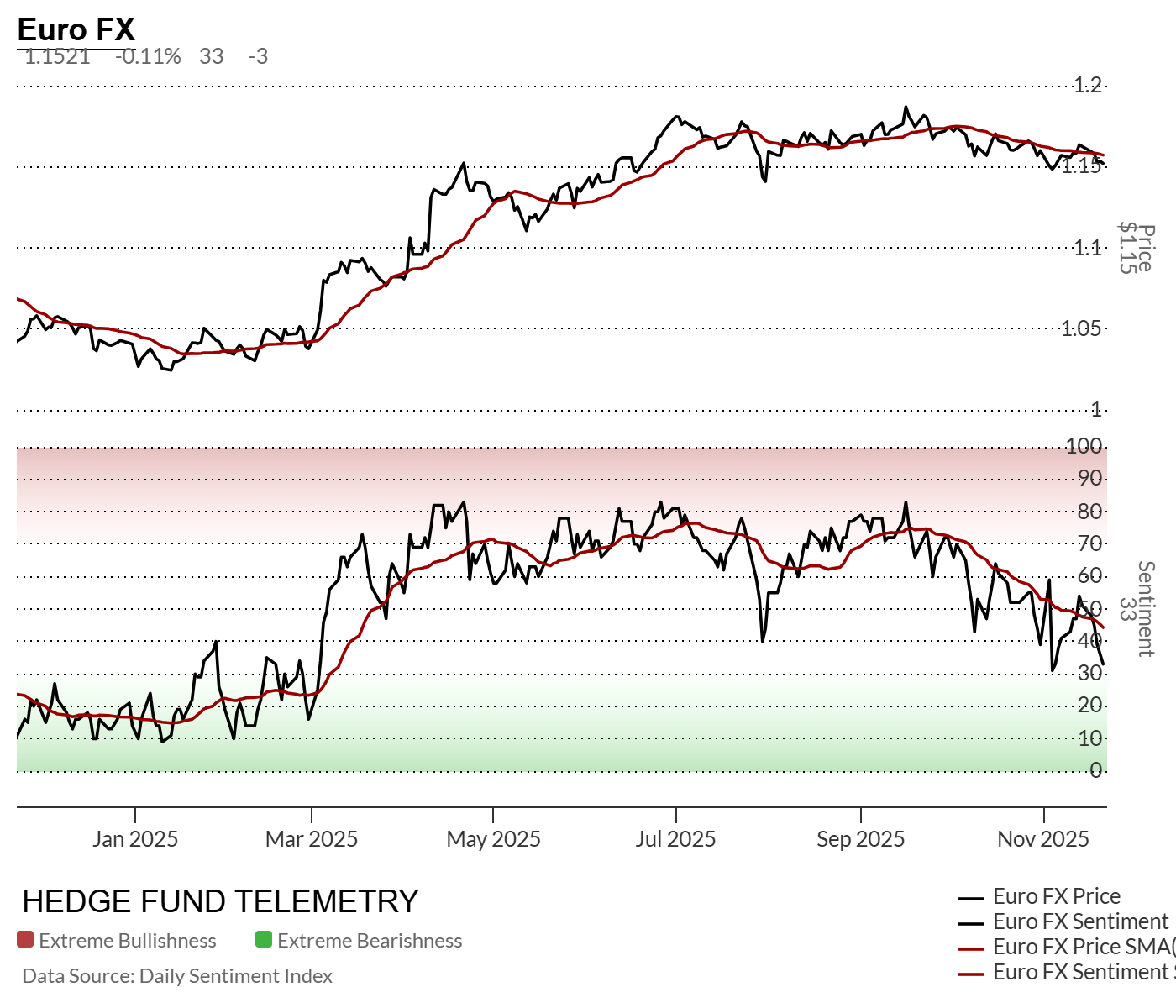Toggle the Extreme Bullishness legend text
Viewport: 1176px width, 1008px height.
coord(128,941)
